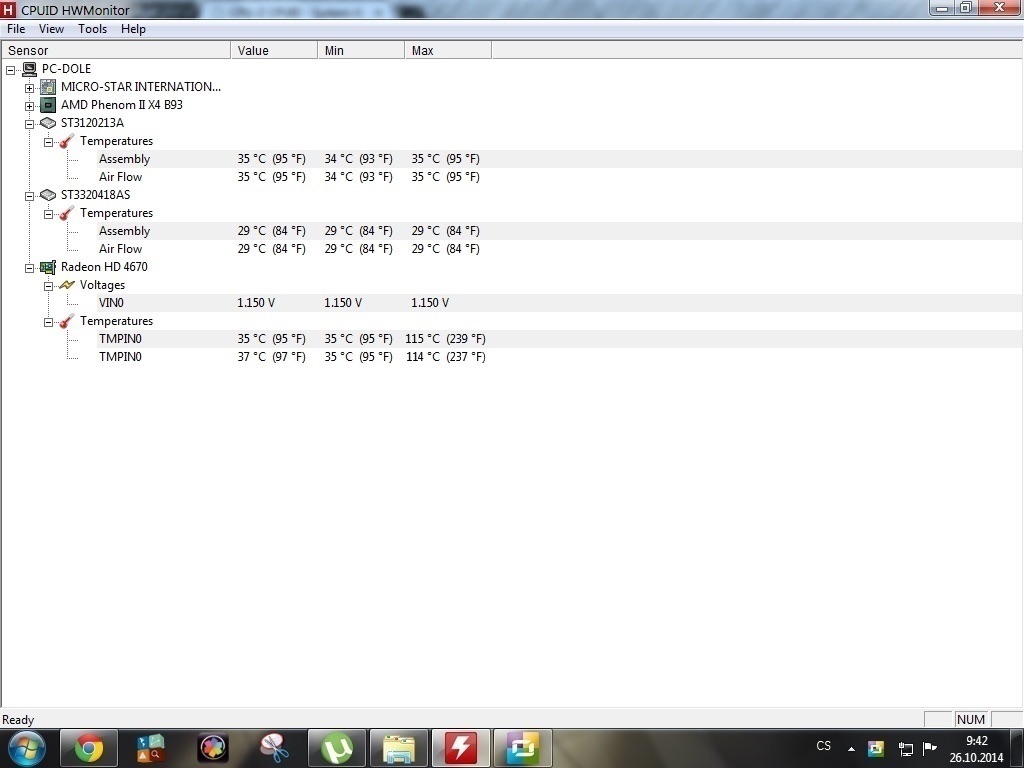Collapse Temperatures under Radeon HD 4670
Viewport: 1024px width, 768px height.
(x=48, y=321)
